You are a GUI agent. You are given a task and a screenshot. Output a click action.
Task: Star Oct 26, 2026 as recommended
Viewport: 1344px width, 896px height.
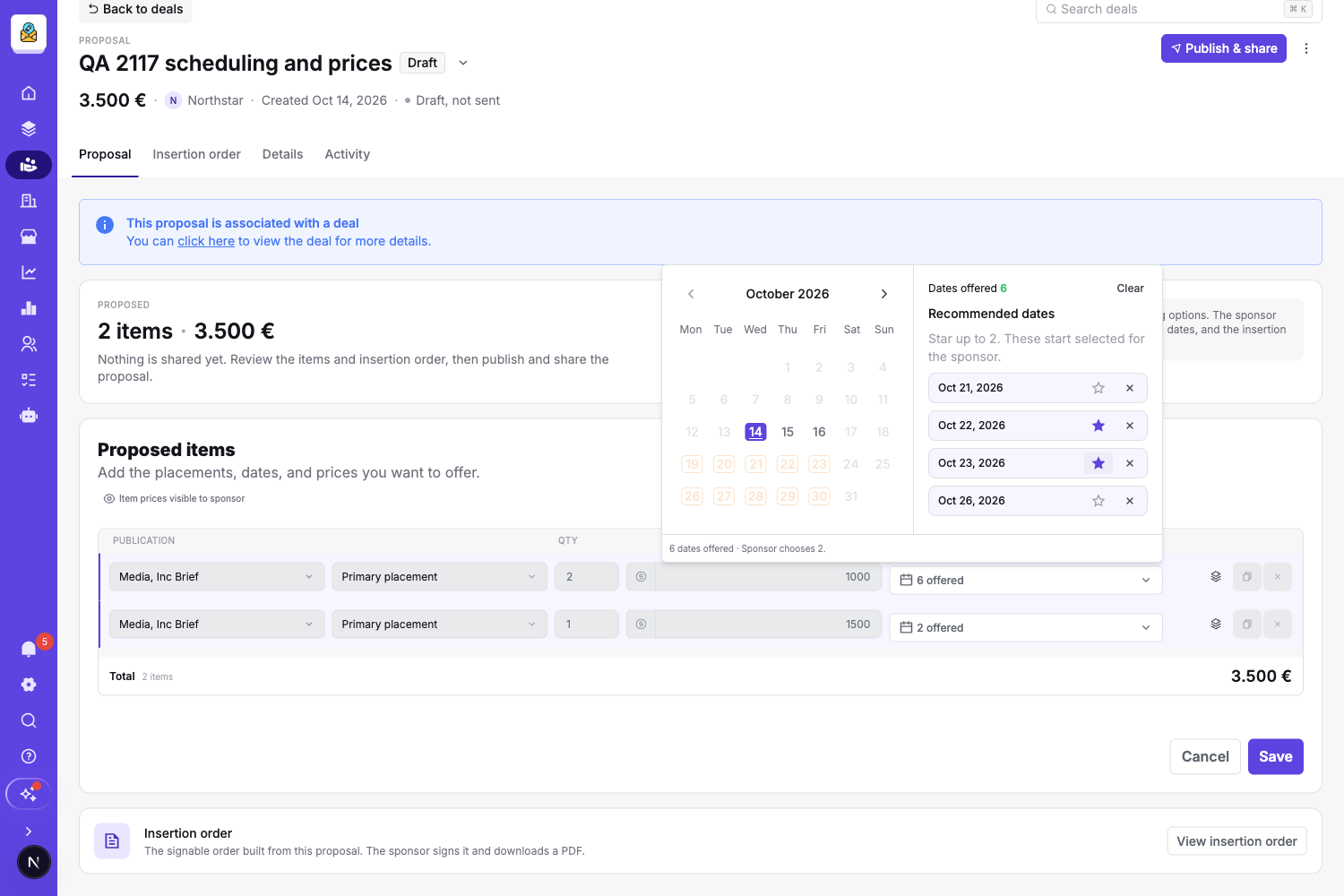click(x=1098, y=501)
